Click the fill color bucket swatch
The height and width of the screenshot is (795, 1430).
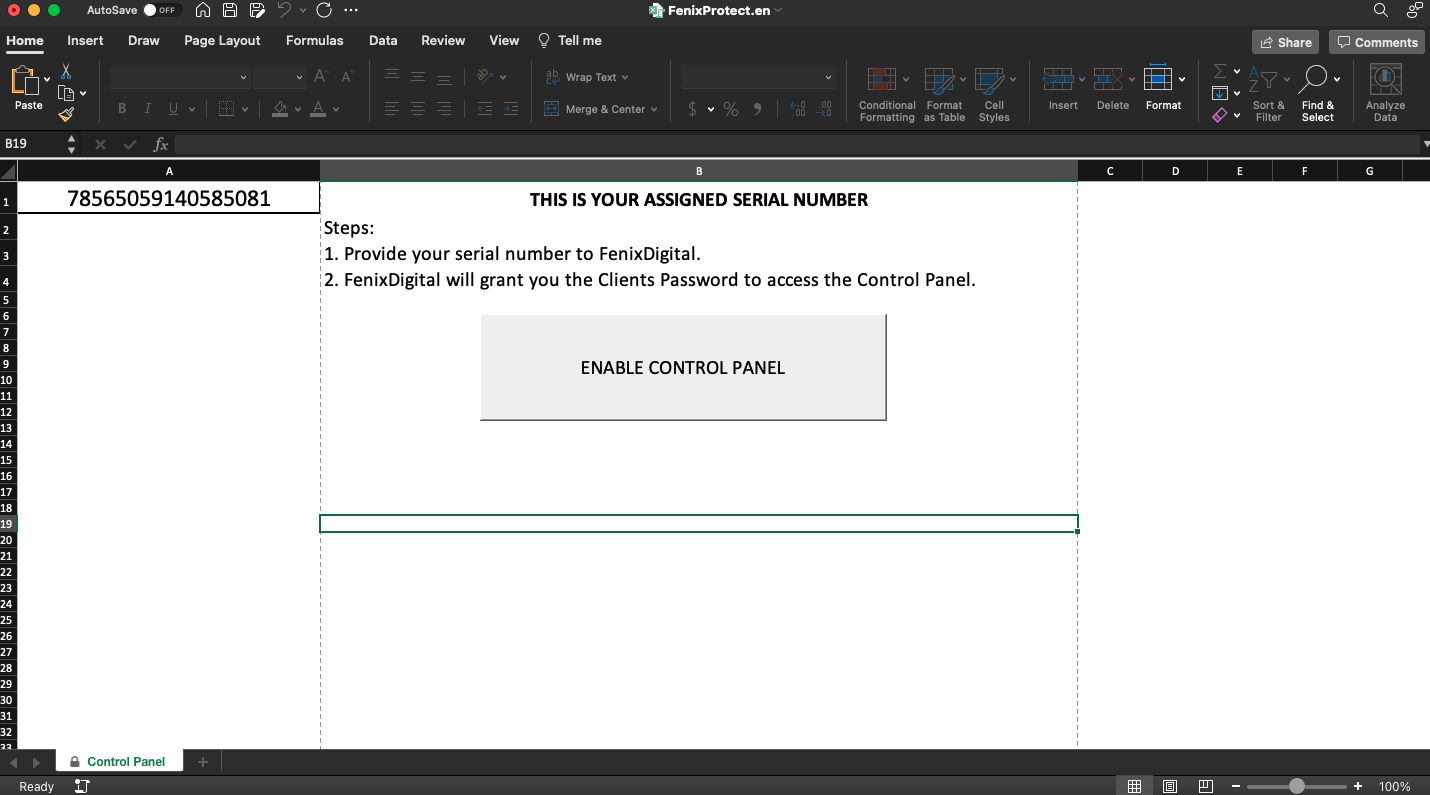click(x=280, y=109)
